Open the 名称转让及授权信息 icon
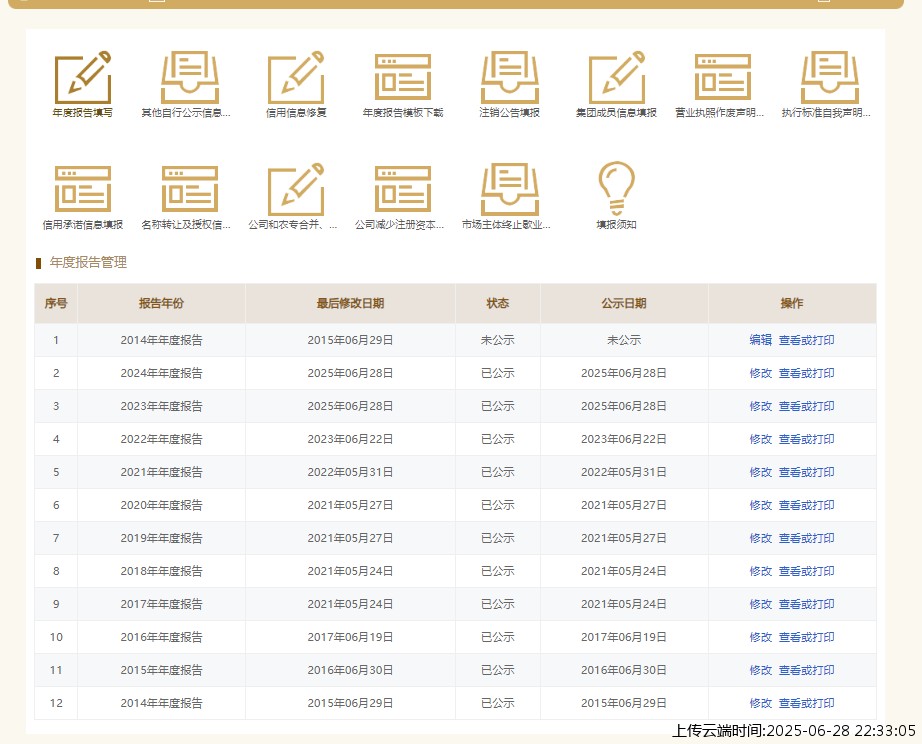The height and width of the screenshot is (744, 922). 190,189
